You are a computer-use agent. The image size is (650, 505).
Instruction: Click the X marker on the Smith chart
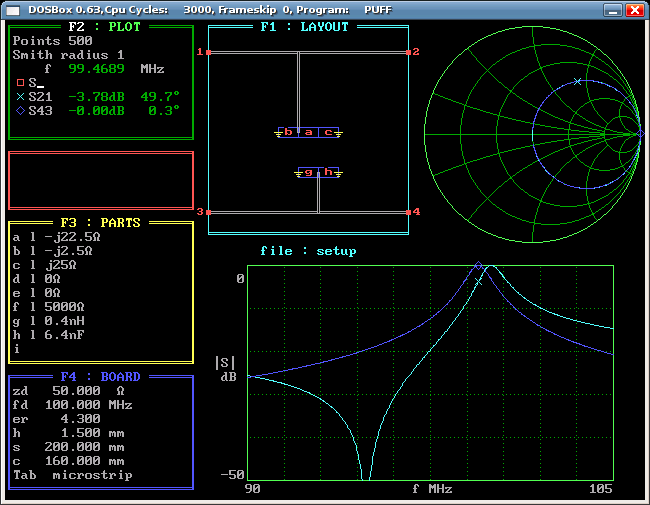pos(577,82)
